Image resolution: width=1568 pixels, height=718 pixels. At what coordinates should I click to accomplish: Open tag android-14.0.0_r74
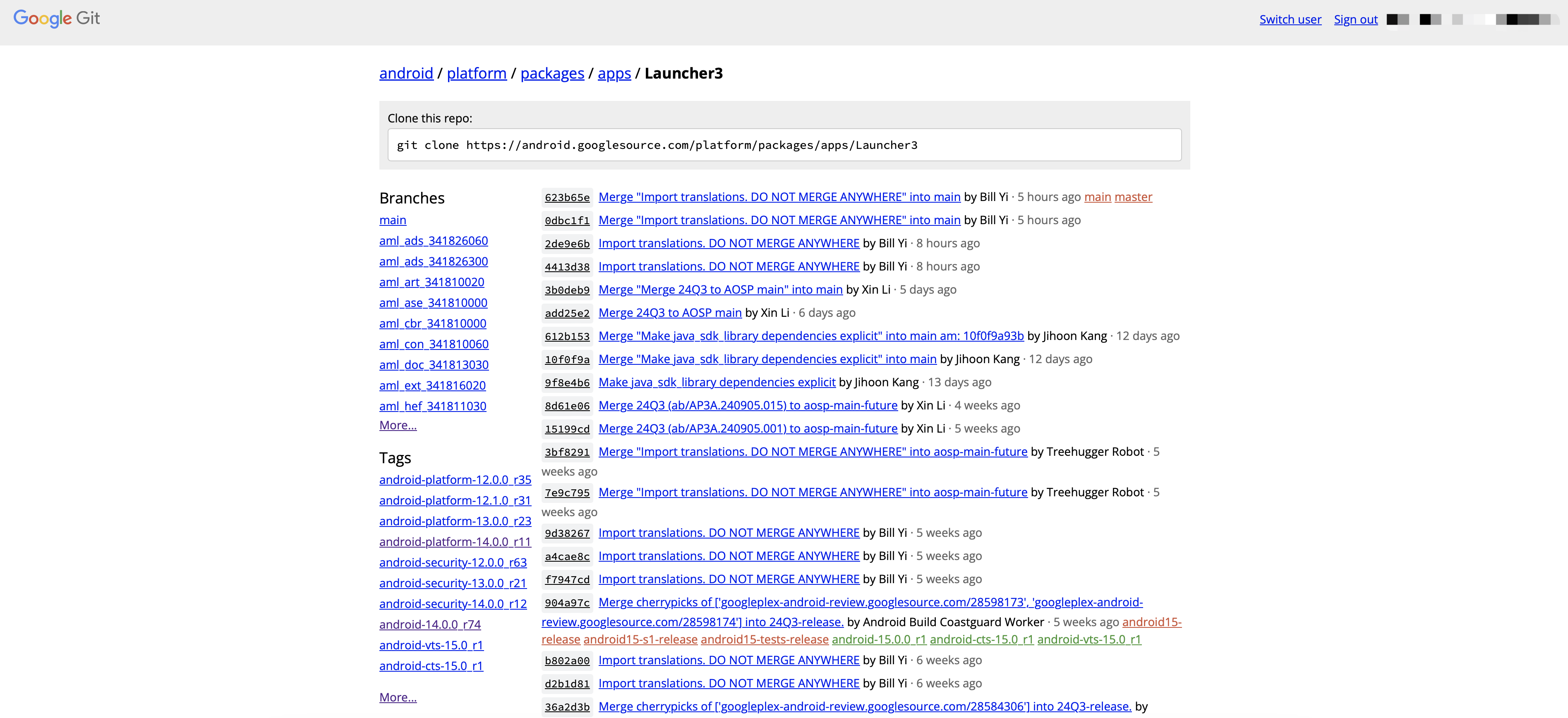(430, 625)
